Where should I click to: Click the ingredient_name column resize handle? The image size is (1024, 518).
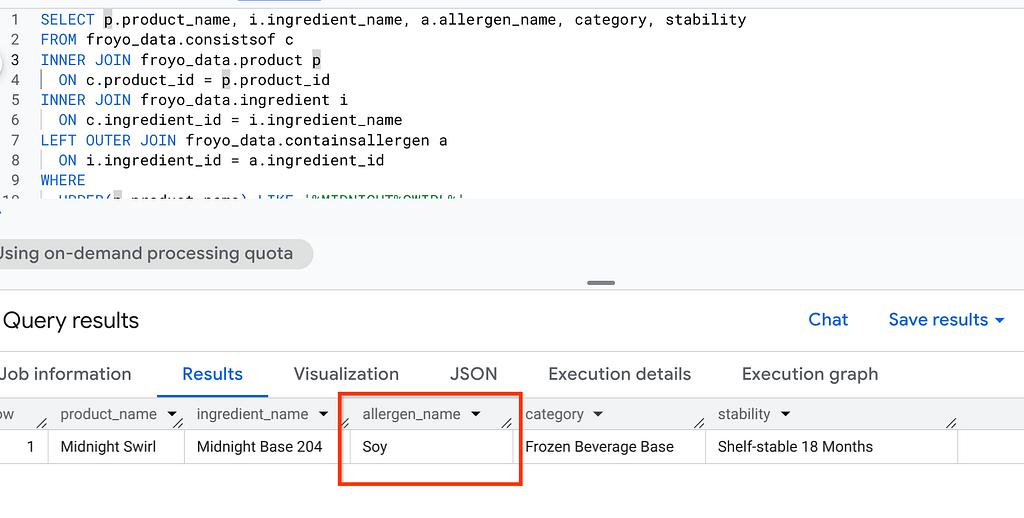(x=344, y=423)
